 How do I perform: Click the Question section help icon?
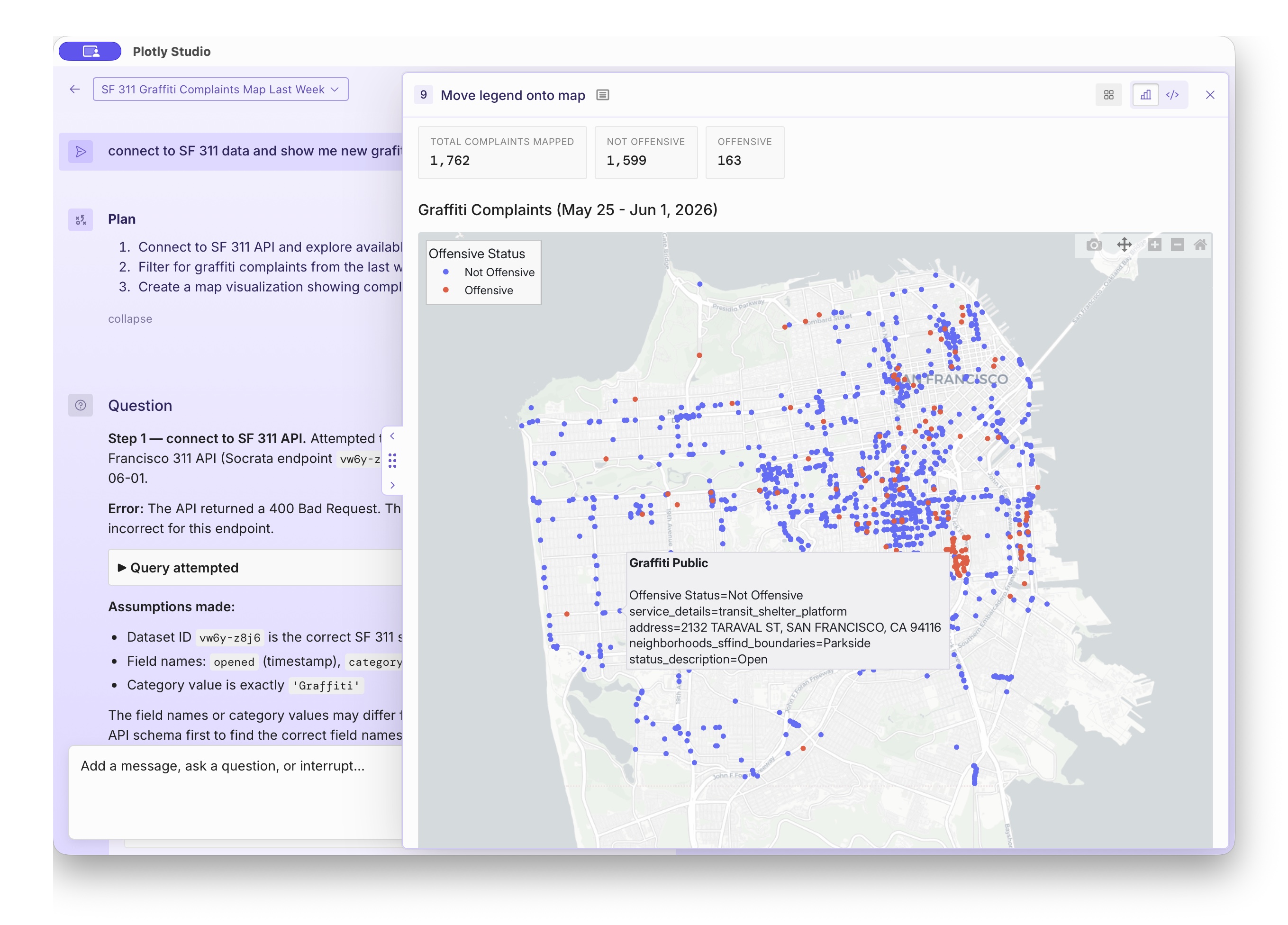pyautogui.click(x=81, y=406)
